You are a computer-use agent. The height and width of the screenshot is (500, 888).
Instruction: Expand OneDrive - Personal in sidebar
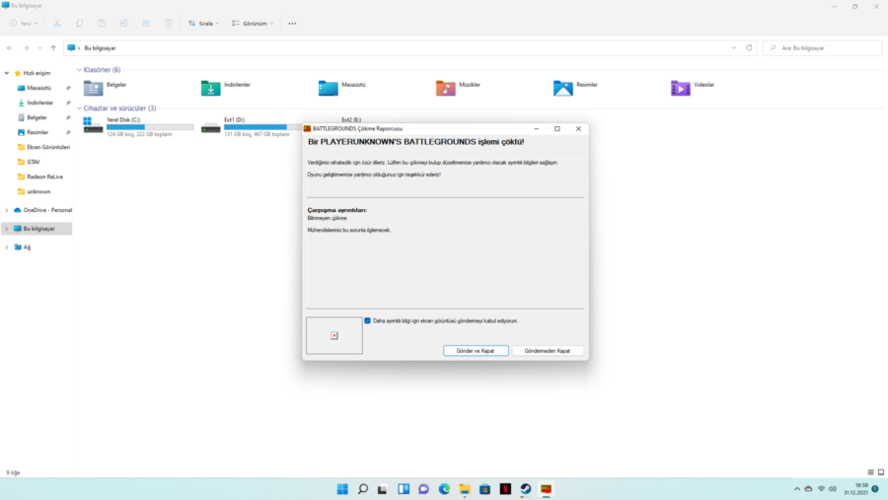point(7,210)
